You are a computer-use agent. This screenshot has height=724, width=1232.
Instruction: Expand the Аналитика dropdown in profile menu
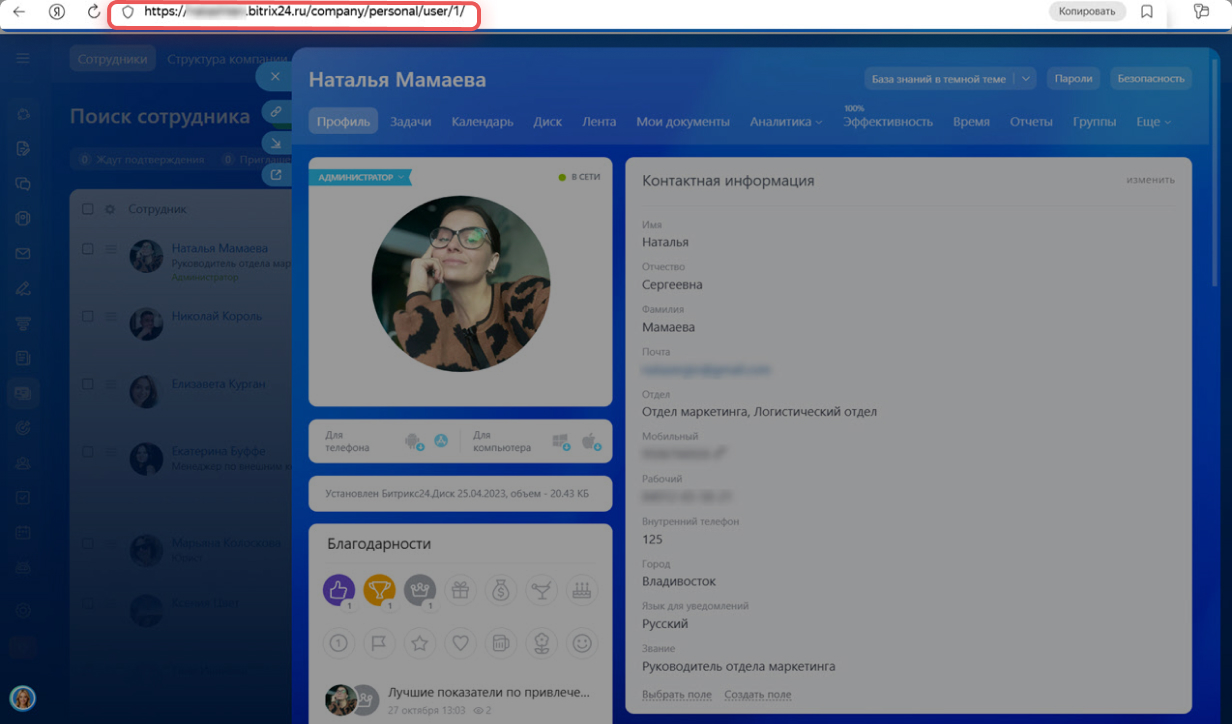[x=786, y=122]
